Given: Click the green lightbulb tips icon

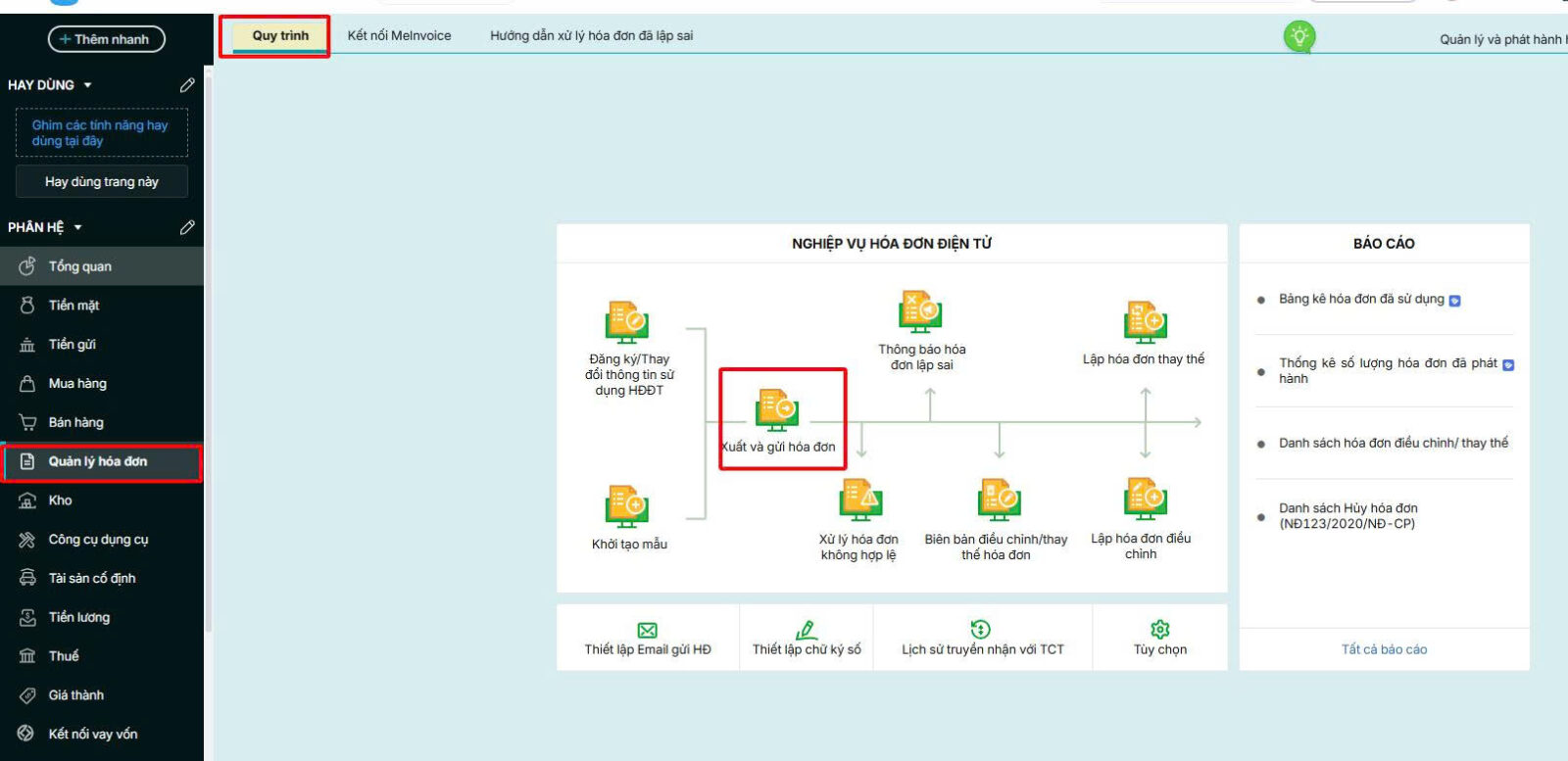Looking at the screenshot, I should click(1298, 37).
